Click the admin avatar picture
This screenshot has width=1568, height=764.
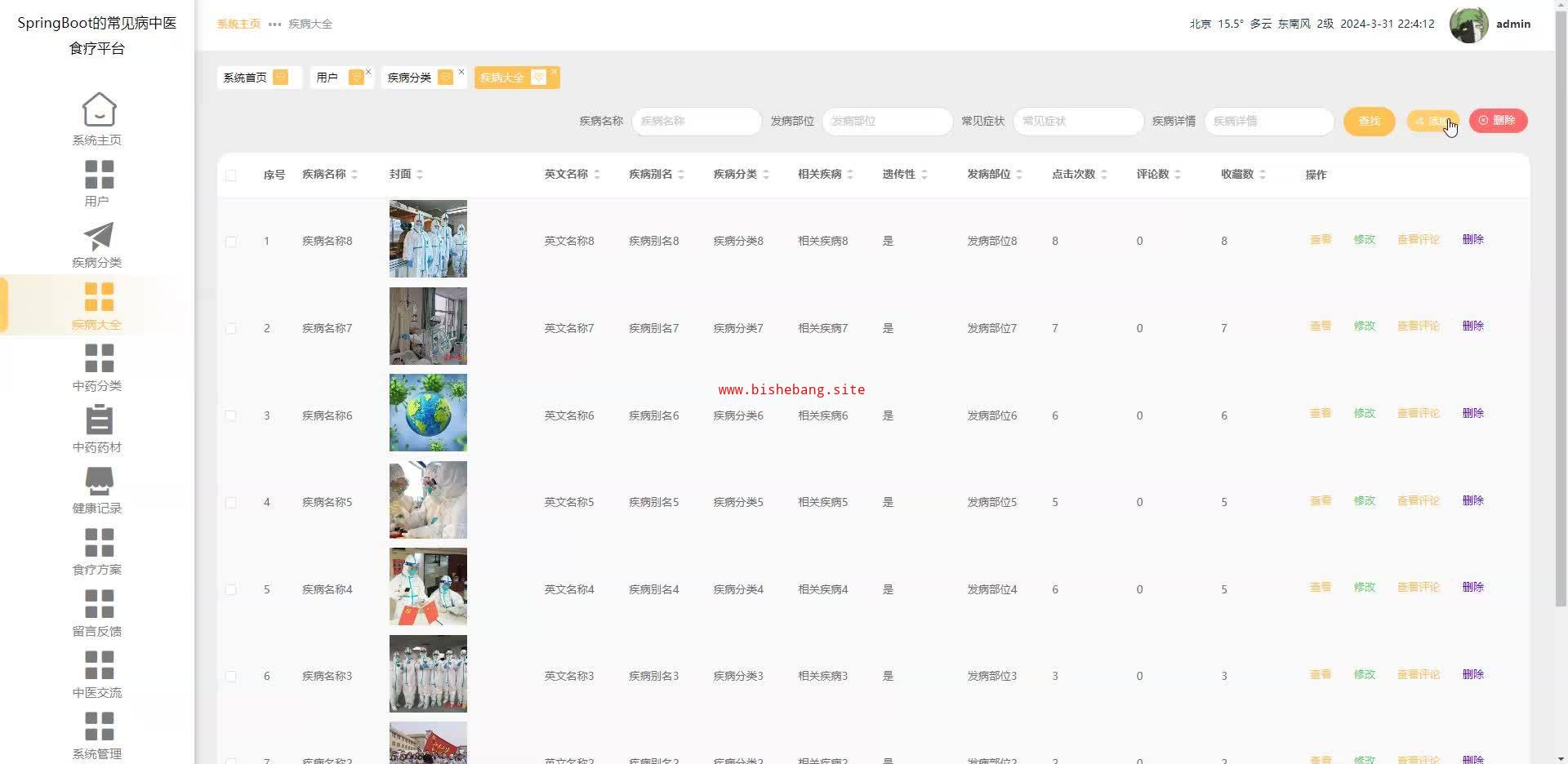(1468, 24)
